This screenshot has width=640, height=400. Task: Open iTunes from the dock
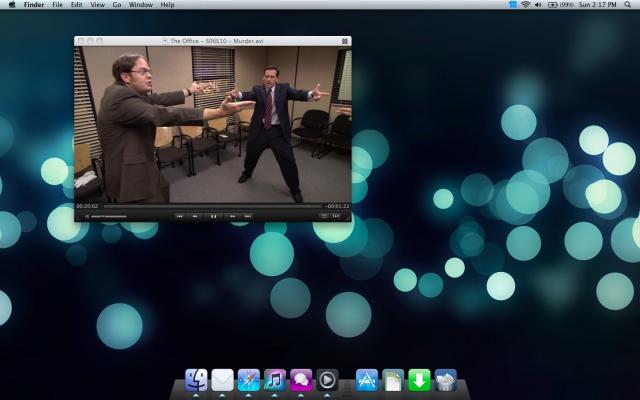275,380
